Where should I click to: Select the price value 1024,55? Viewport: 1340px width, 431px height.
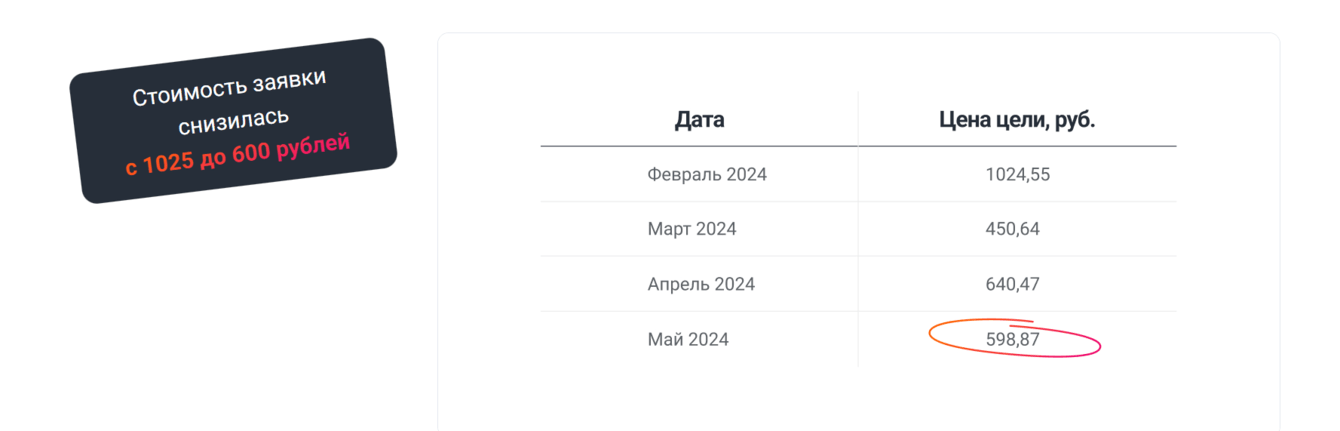click(x=1017, y=175)
